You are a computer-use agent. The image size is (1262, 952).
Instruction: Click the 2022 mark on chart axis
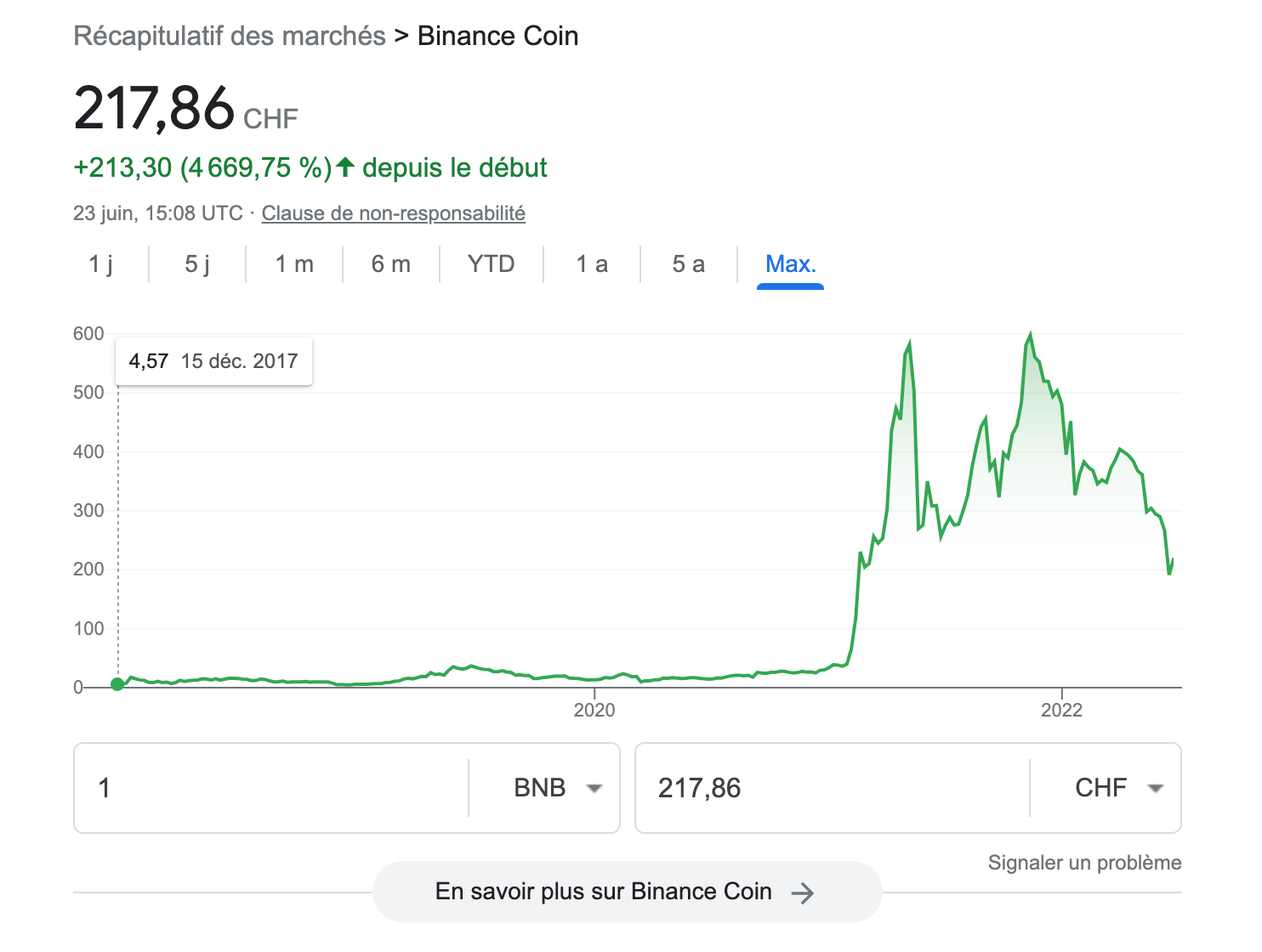(x=1061, y=710)
